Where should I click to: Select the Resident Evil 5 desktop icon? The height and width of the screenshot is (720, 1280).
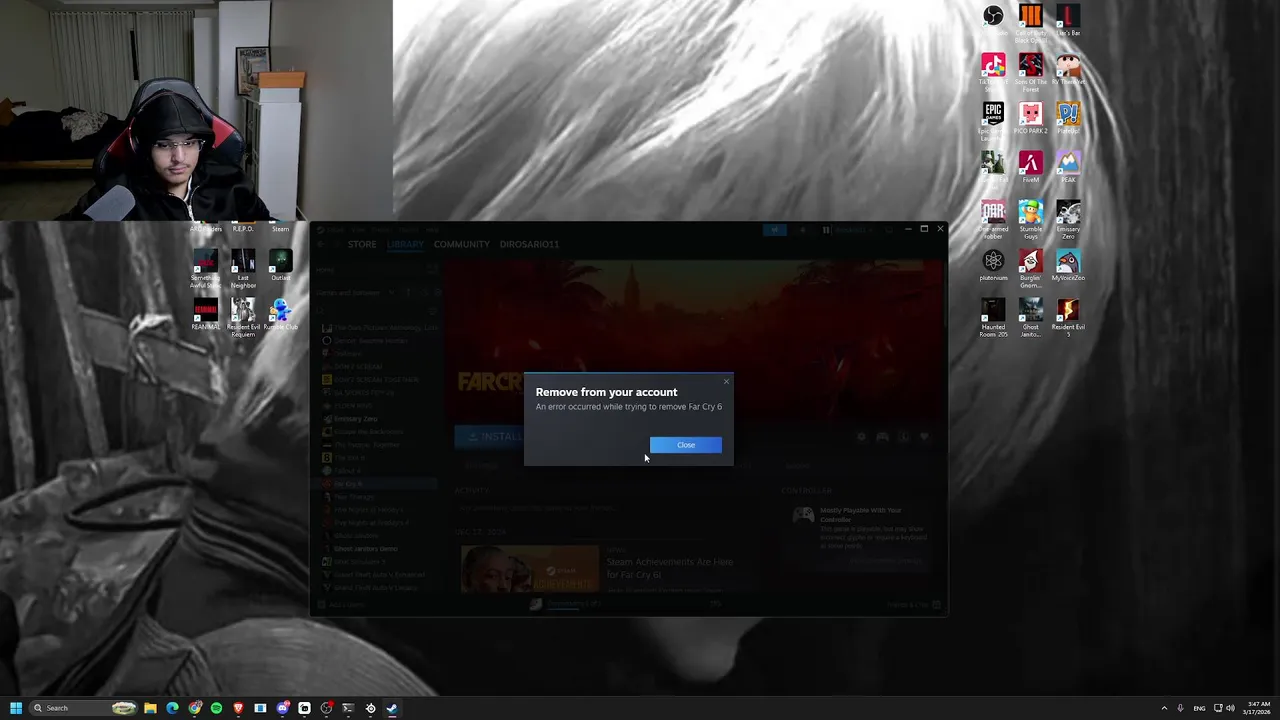click(1068, 317)
